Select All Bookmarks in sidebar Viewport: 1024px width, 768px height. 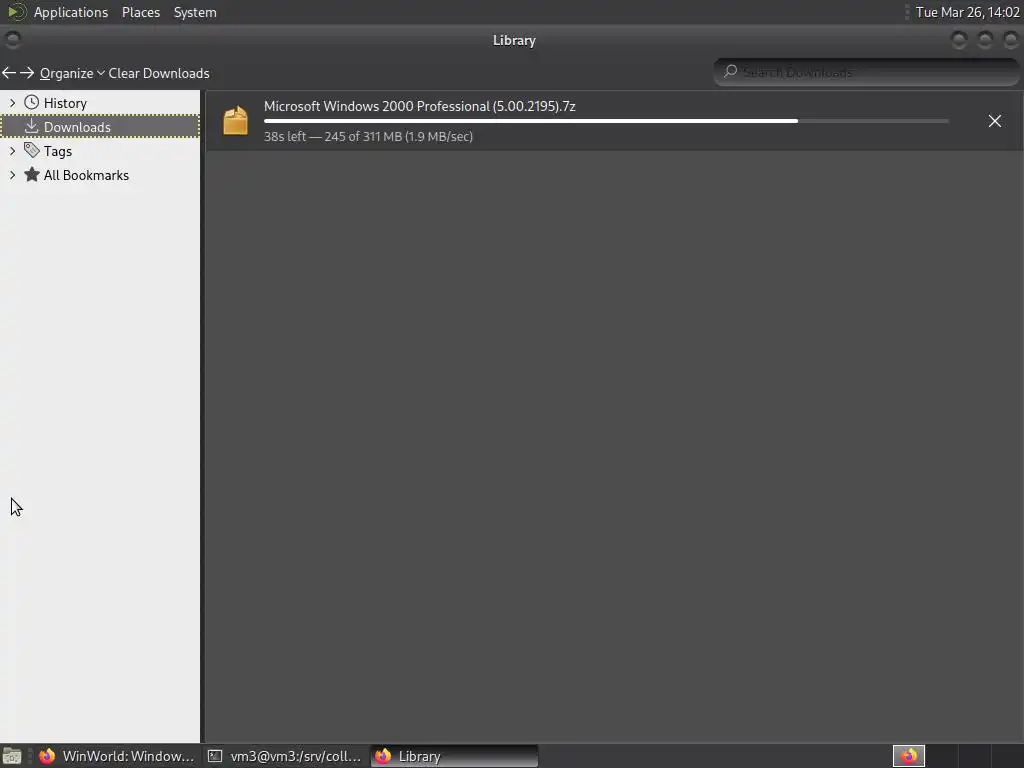101,175
